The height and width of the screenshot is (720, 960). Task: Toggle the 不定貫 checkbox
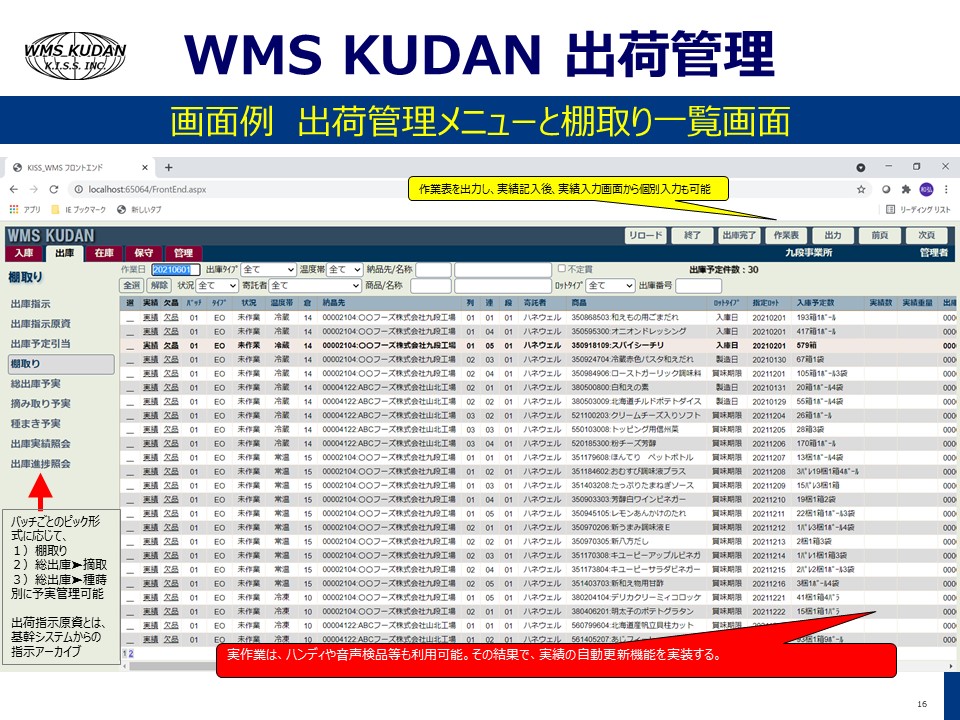click(x=561, y=268)
